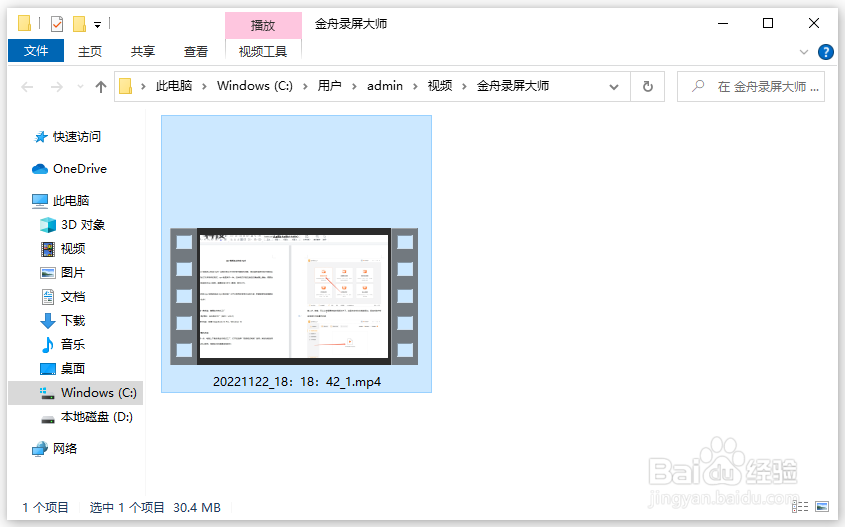Select the 播放 contextual tab header
The height and width of the screenshot is (527, 845).
point(263,25)
